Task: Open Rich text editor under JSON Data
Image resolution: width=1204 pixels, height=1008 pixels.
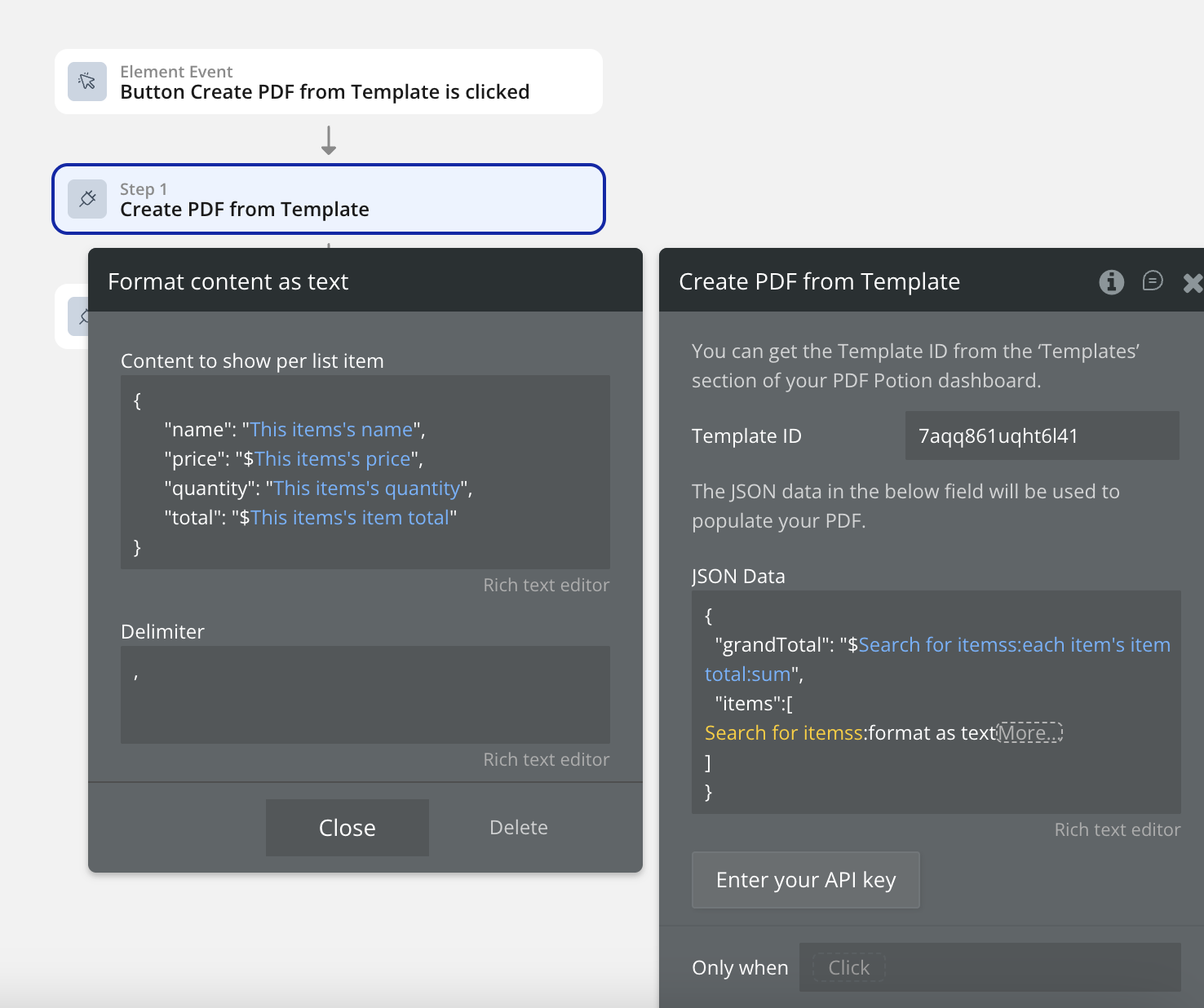Action: point(1117,830)
